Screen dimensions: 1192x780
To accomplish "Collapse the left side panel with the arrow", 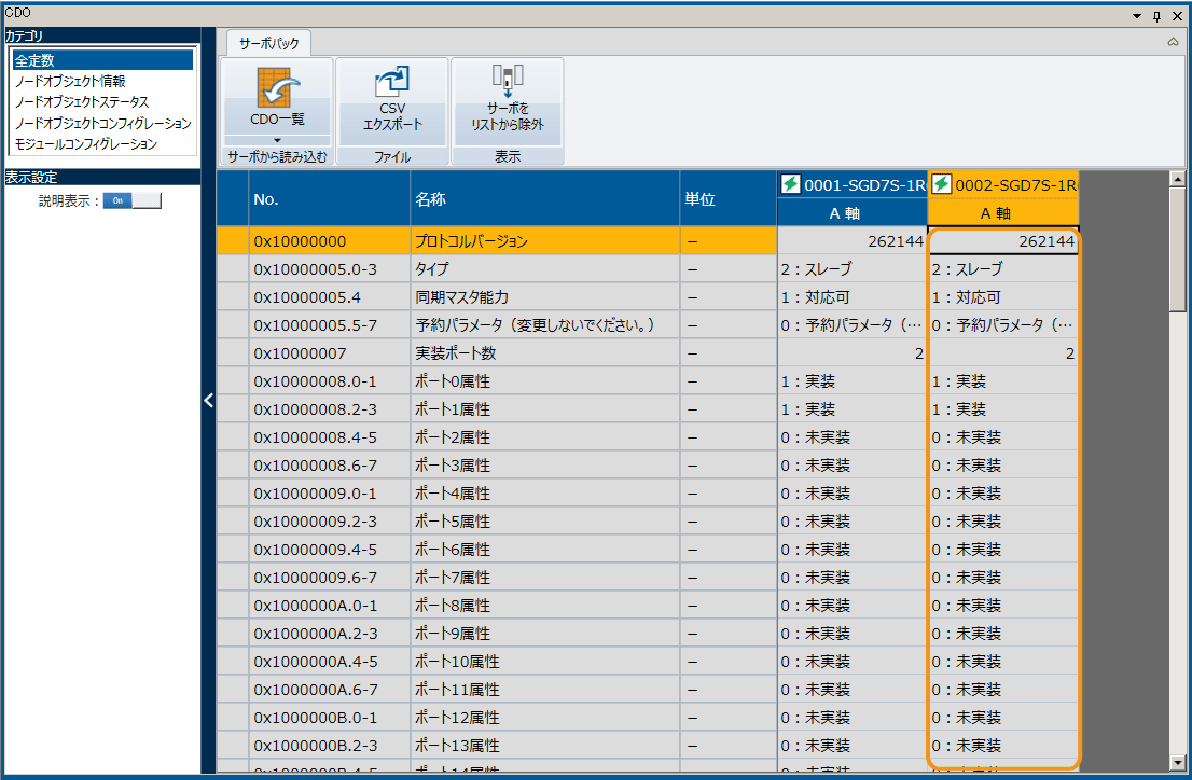I will [x=209, y=400].
